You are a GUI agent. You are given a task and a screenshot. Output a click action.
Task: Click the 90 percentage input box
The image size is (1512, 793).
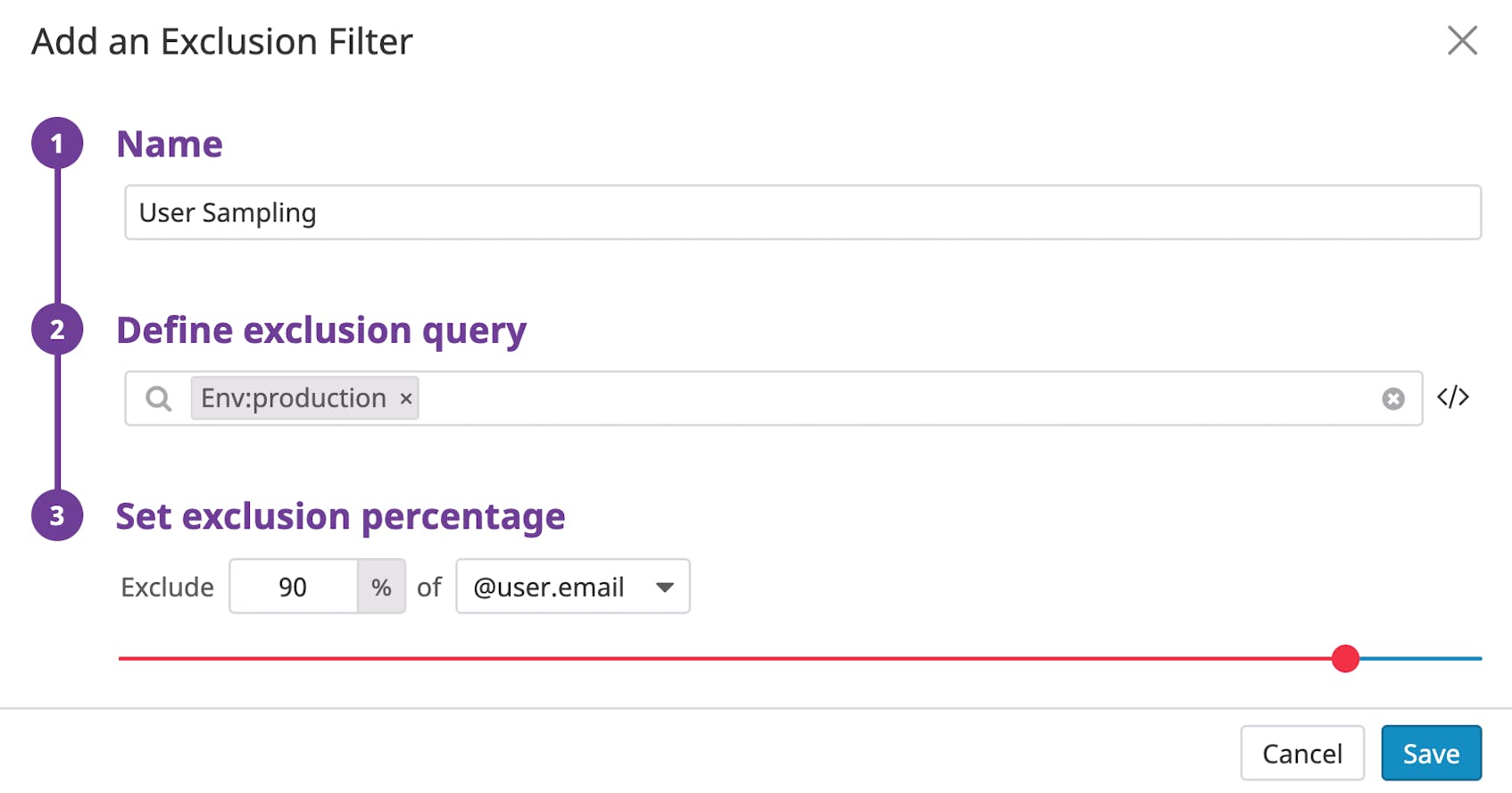294,587
